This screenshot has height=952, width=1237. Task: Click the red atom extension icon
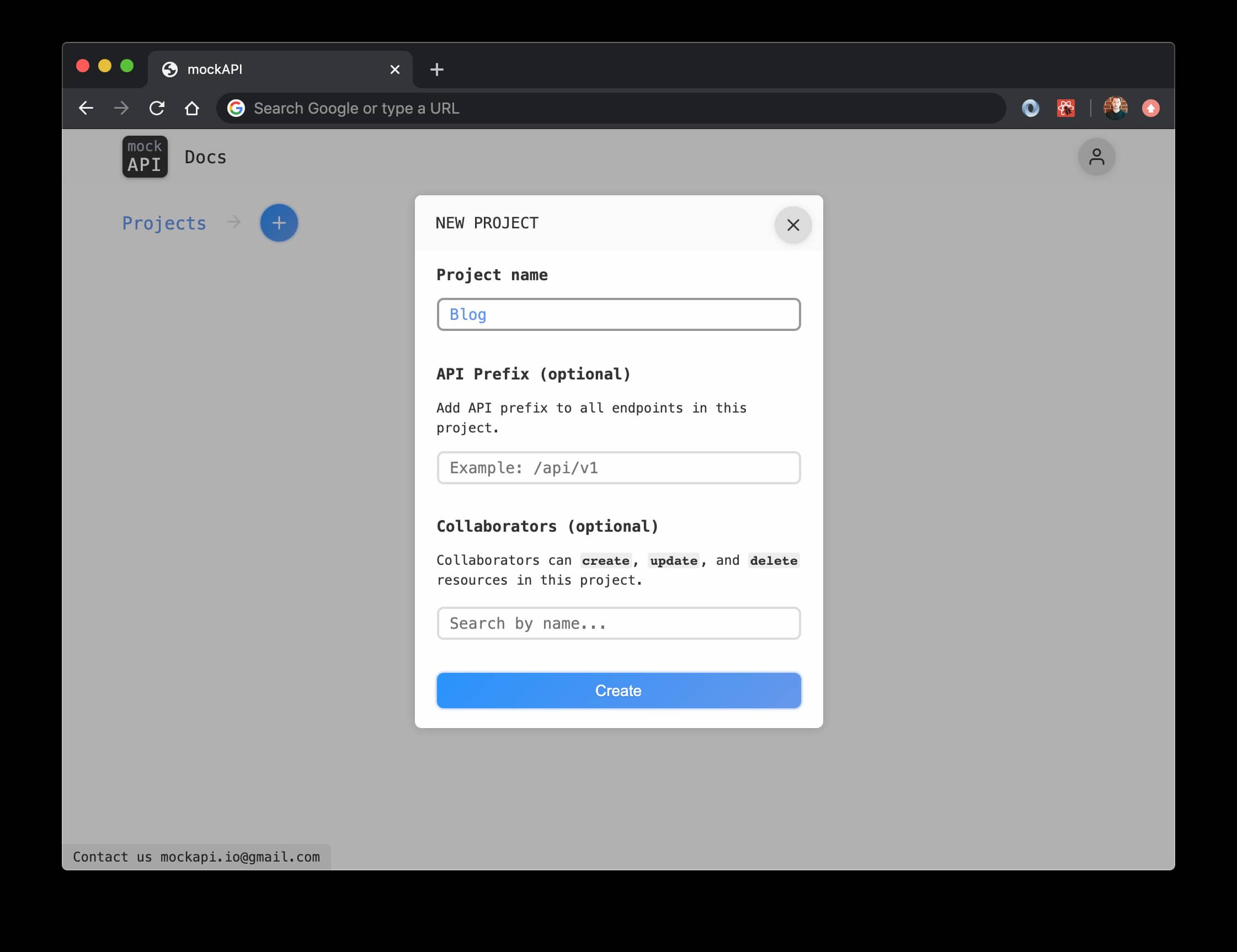1065,108
